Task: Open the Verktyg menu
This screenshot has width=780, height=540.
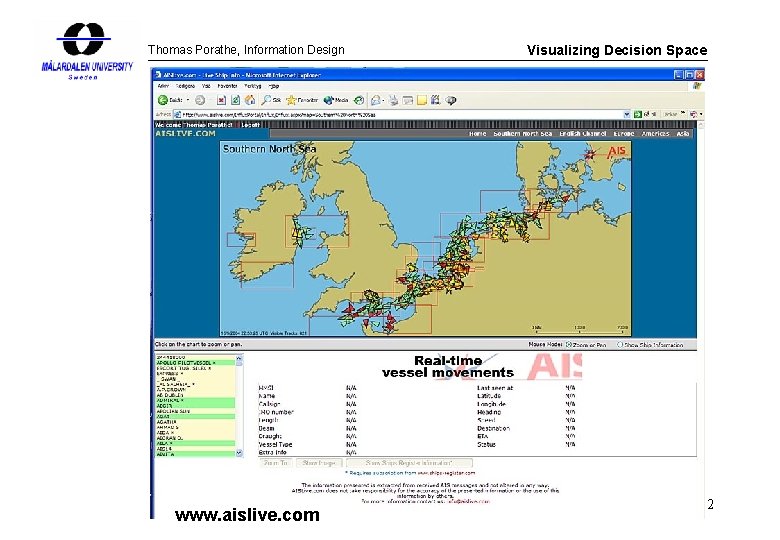Action: (253, 86)
